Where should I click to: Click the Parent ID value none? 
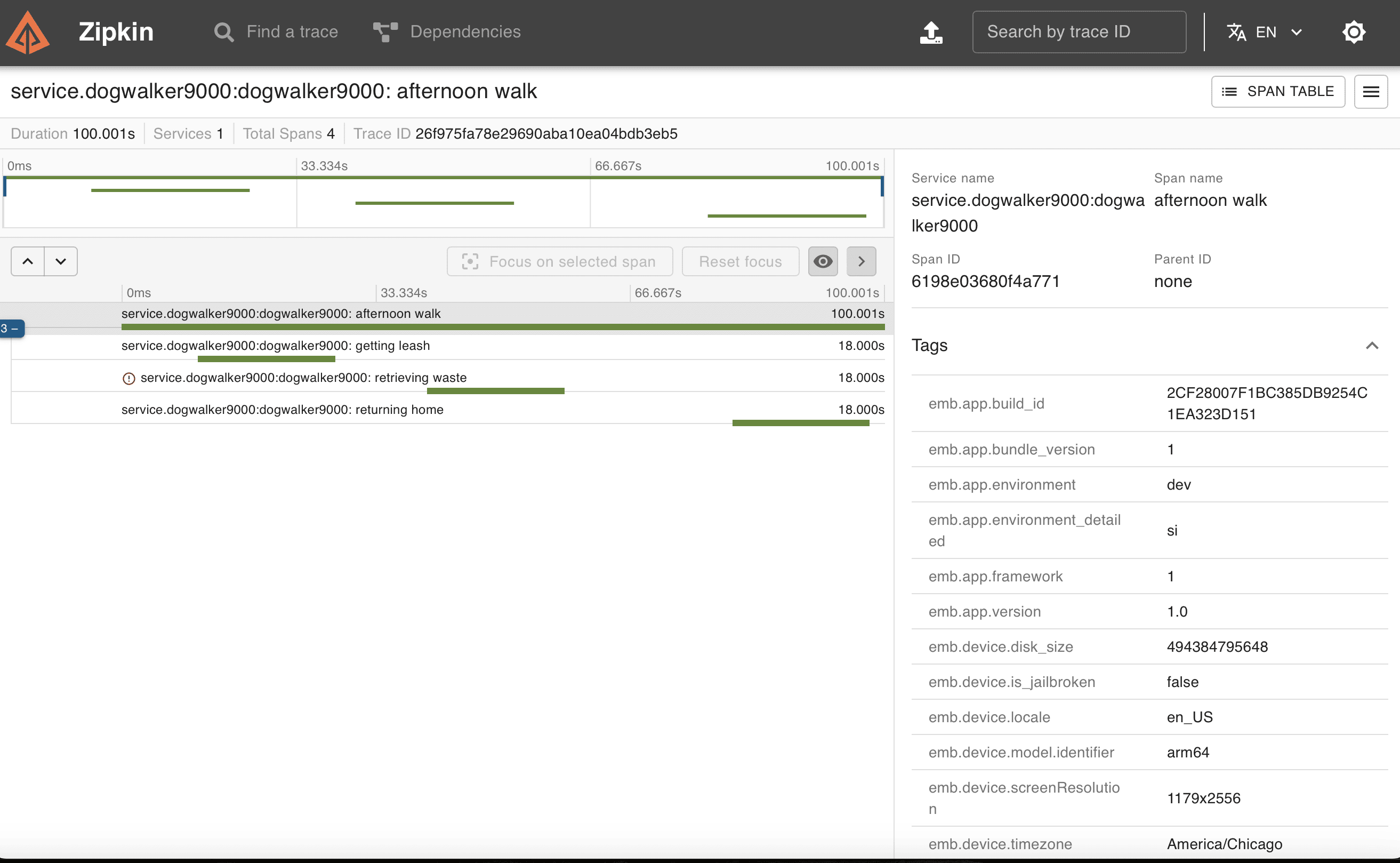(1173, 282)
